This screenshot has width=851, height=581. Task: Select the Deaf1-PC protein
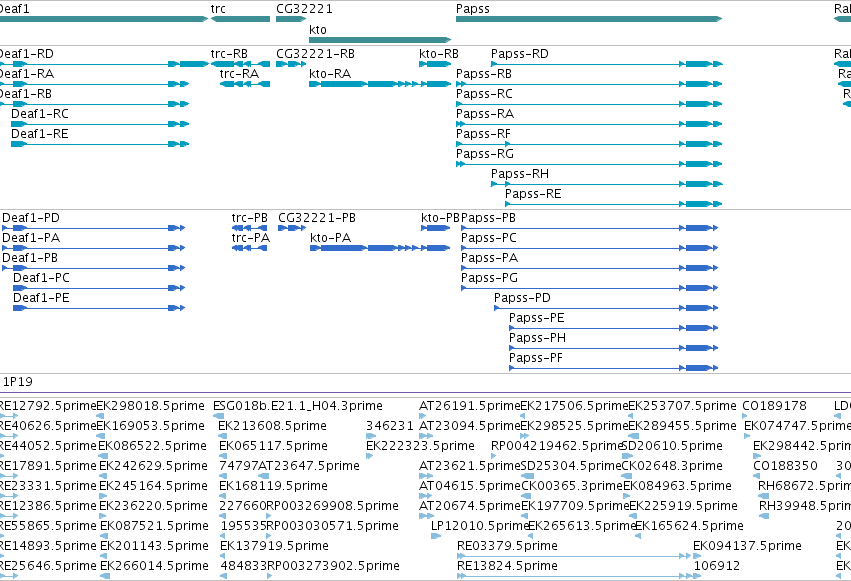coord(99,288)
